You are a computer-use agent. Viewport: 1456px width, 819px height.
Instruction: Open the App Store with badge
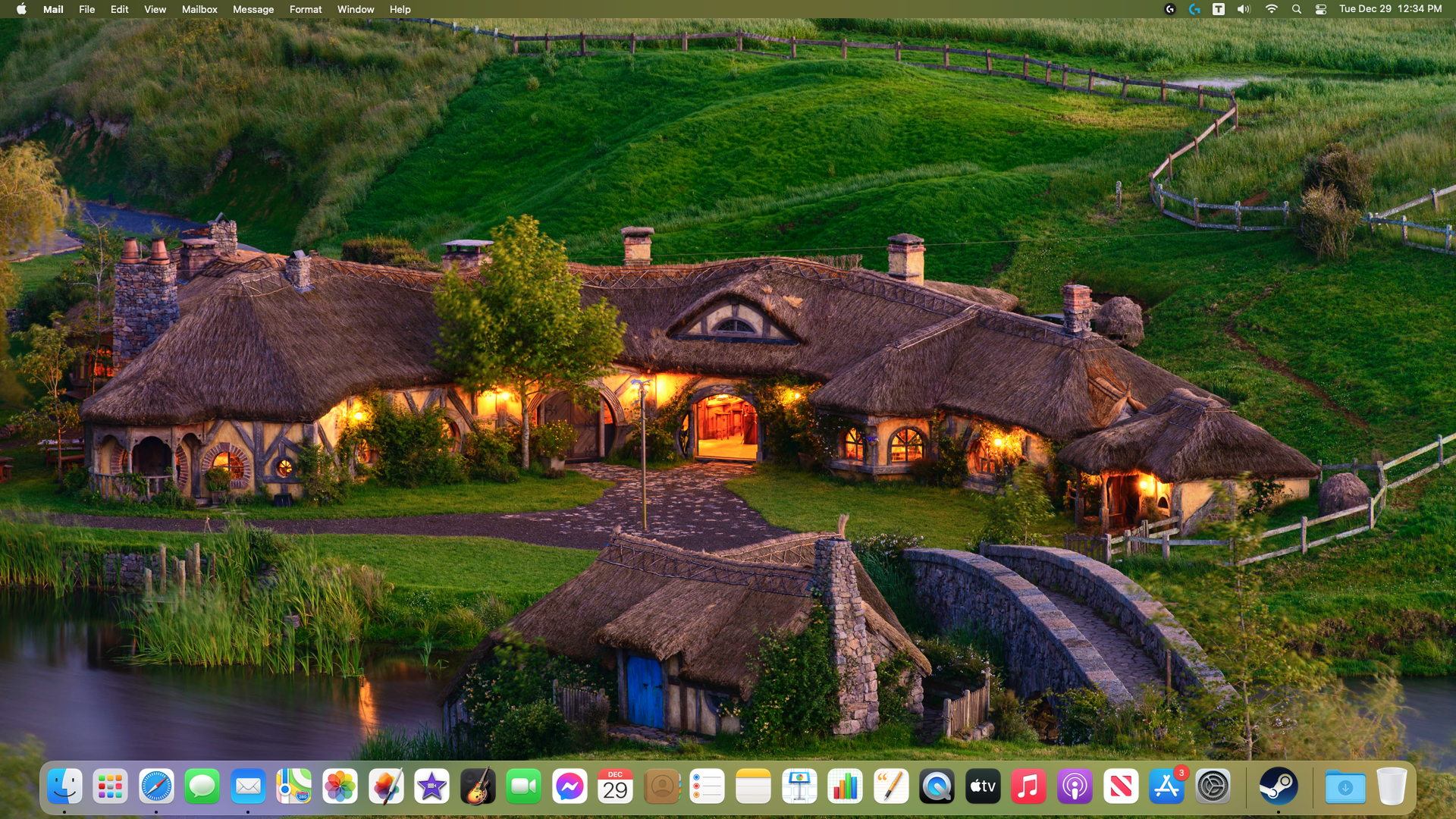tap(1166, 786)
